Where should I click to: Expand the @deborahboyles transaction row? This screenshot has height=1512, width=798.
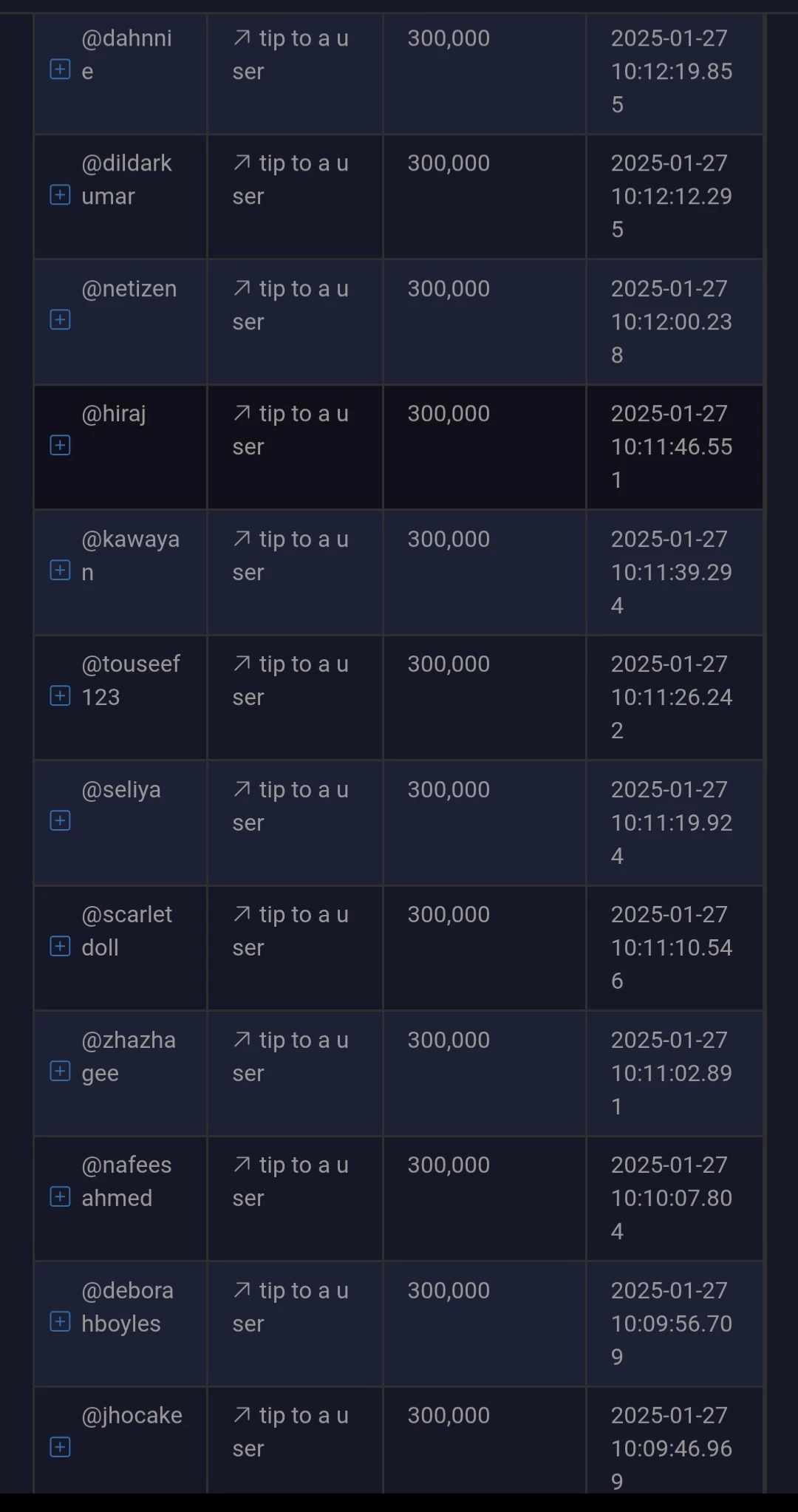point(60,1322)
